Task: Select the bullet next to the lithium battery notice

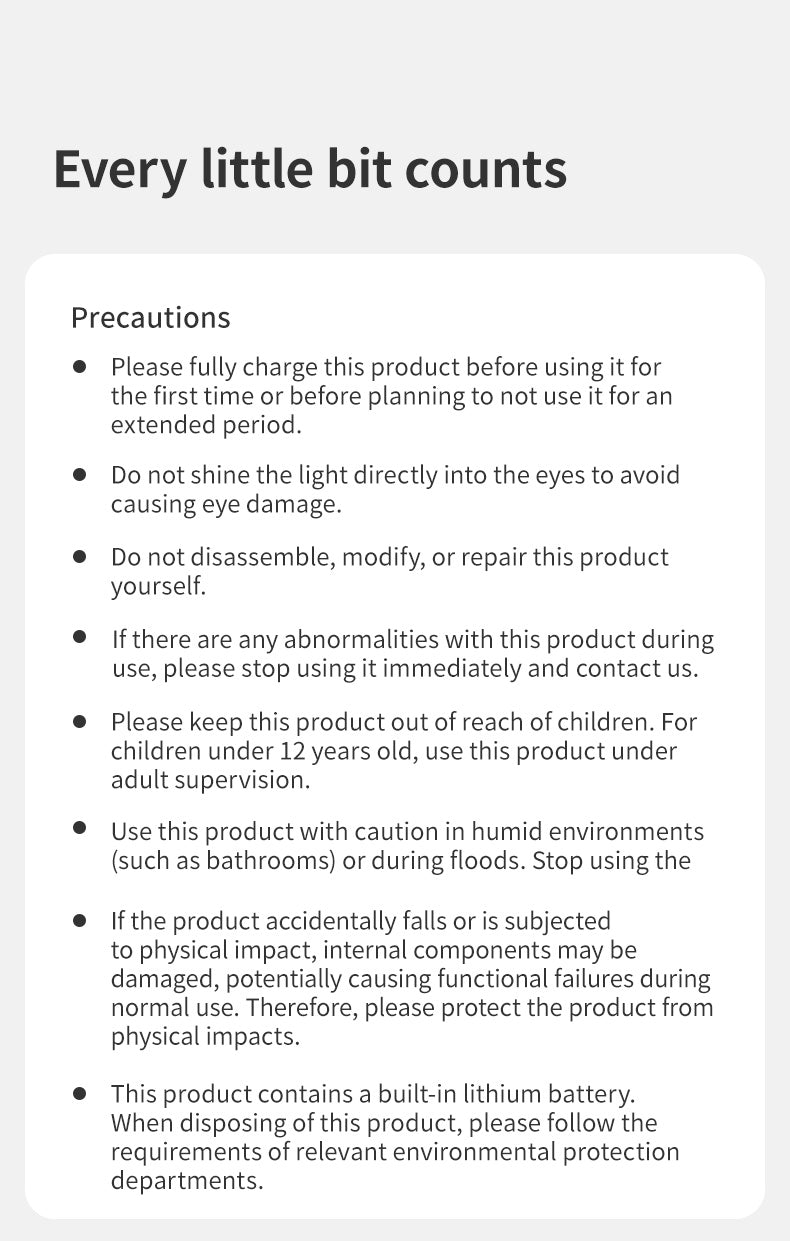Action: pyautogui.click(x=80, y=1093)
